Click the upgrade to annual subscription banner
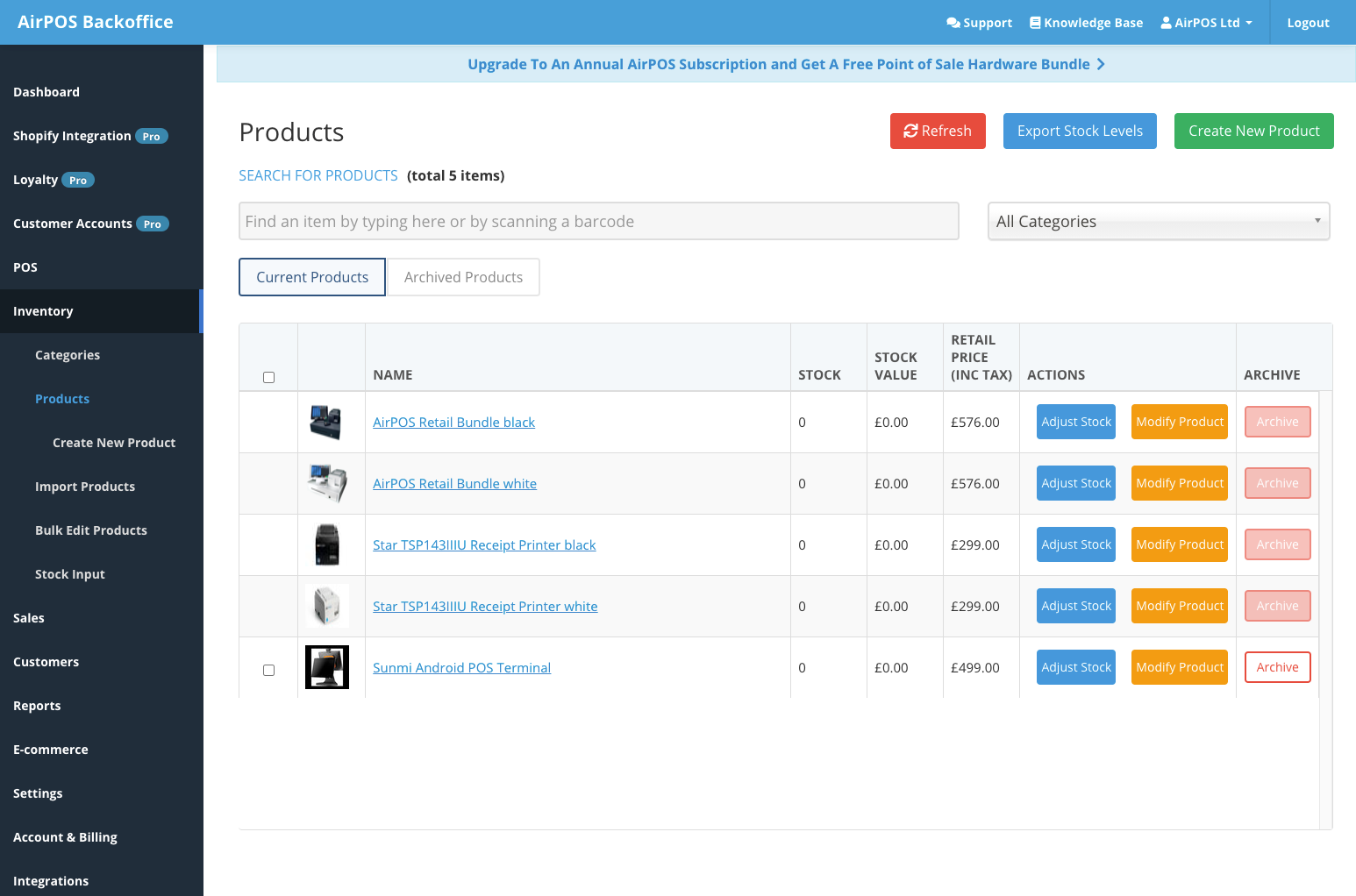1356x896 pixels. pyautogui.click(x=786, y=64)
